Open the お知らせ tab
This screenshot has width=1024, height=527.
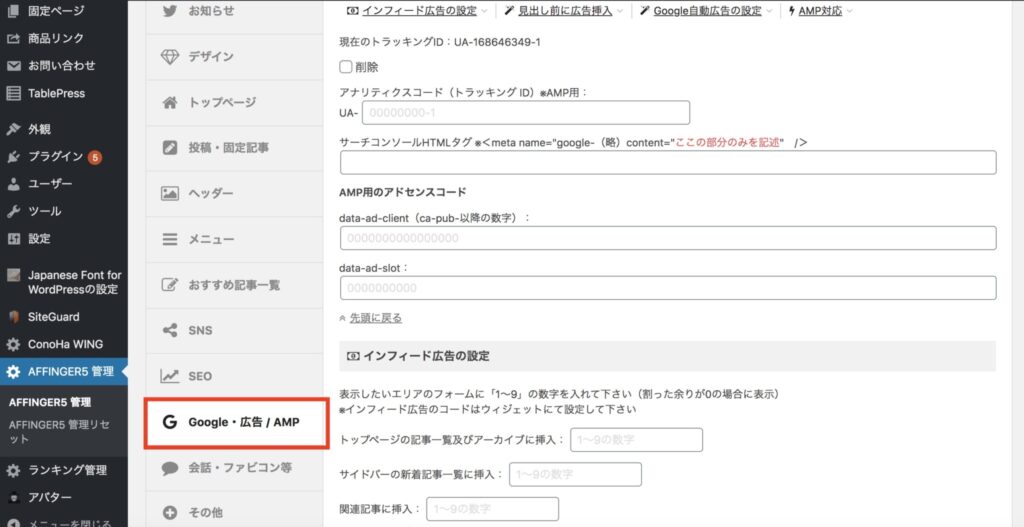pos(234,11)
